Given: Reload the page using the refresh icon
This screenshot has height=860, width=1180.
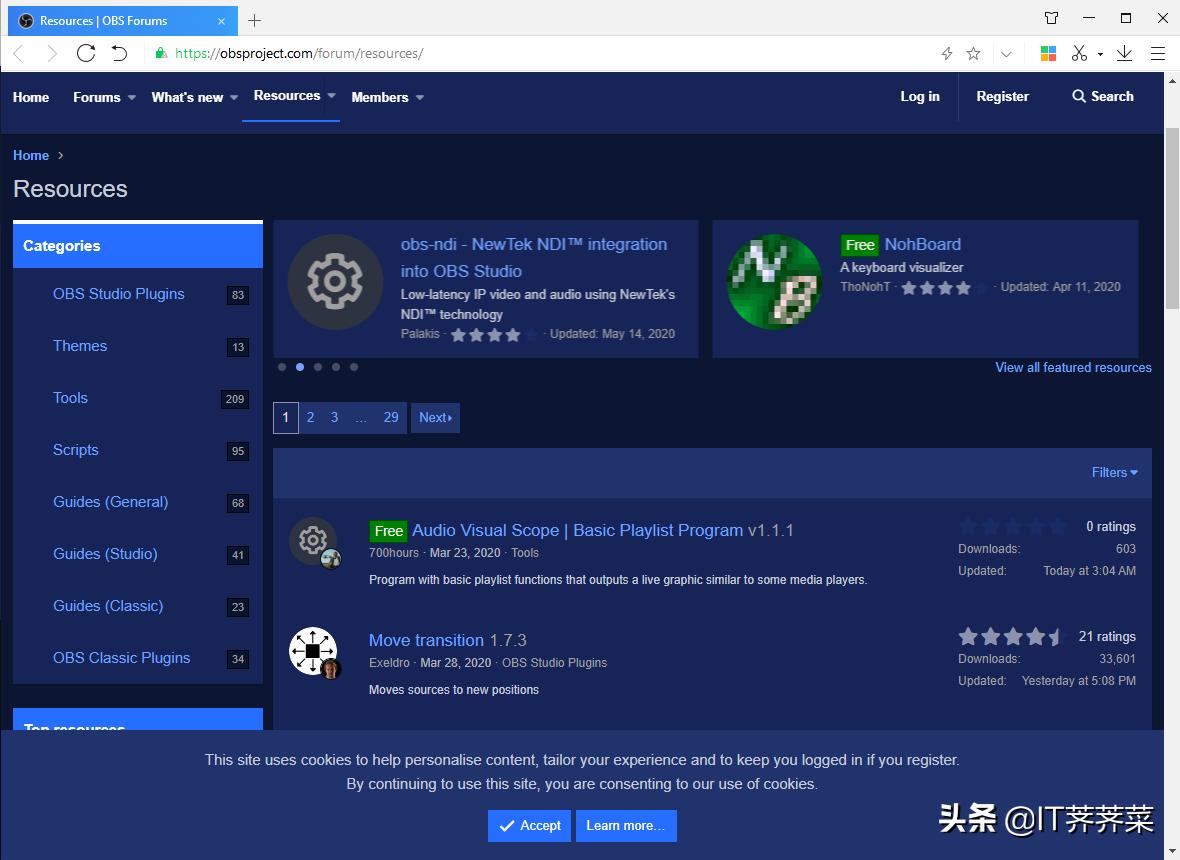Looking at the screenshot, I should (86, 53).
